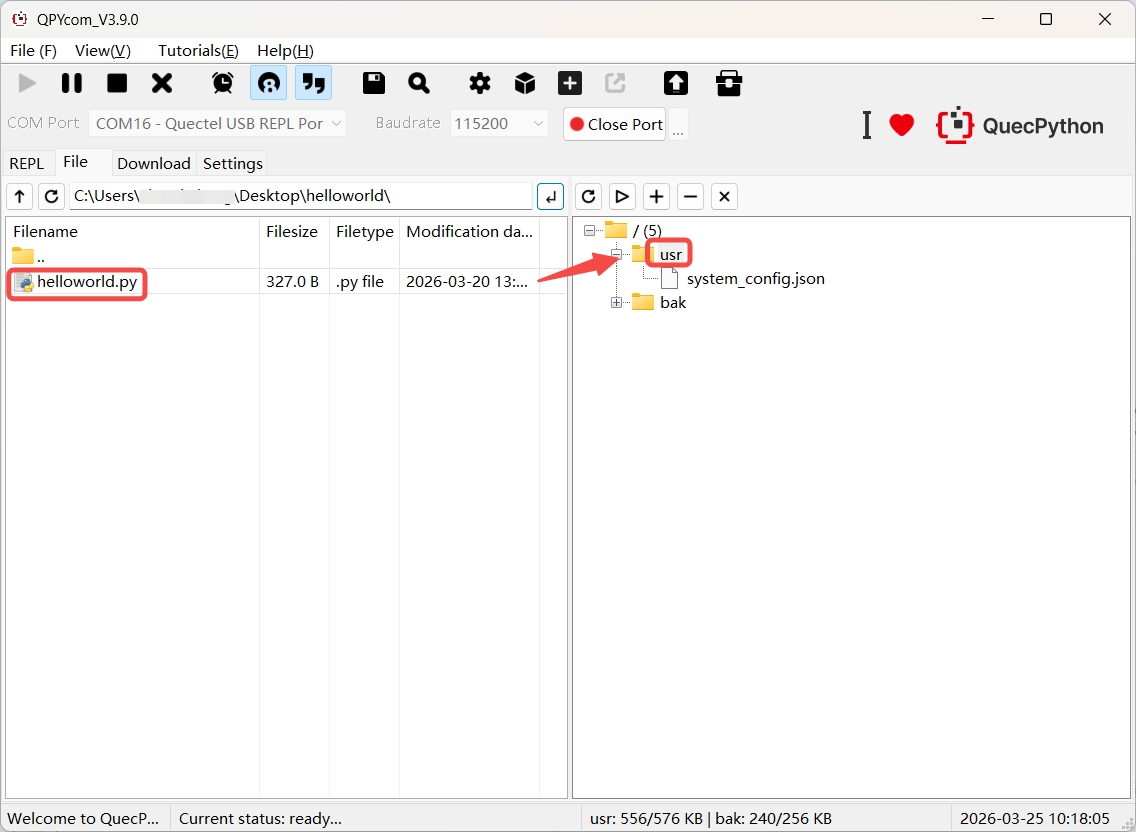
Task: Toggle the highlighted headset toolbar button
Action: (268, 83)
